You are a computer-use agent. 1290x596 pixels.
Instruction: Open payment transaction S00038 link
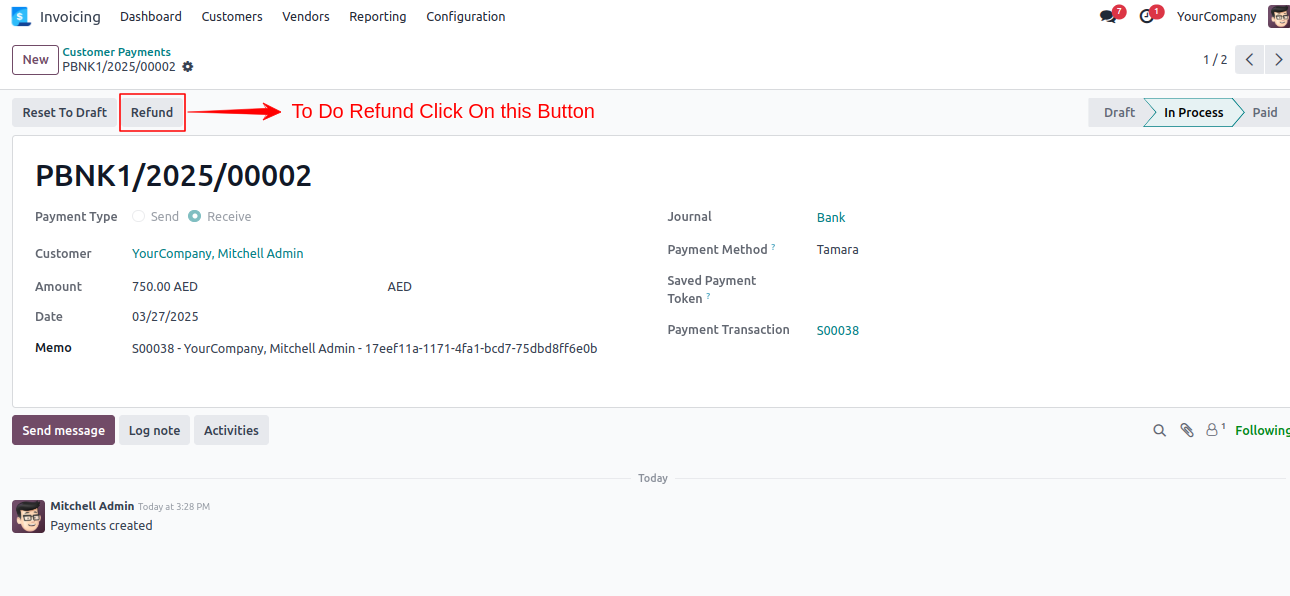(x=838, y=330)
